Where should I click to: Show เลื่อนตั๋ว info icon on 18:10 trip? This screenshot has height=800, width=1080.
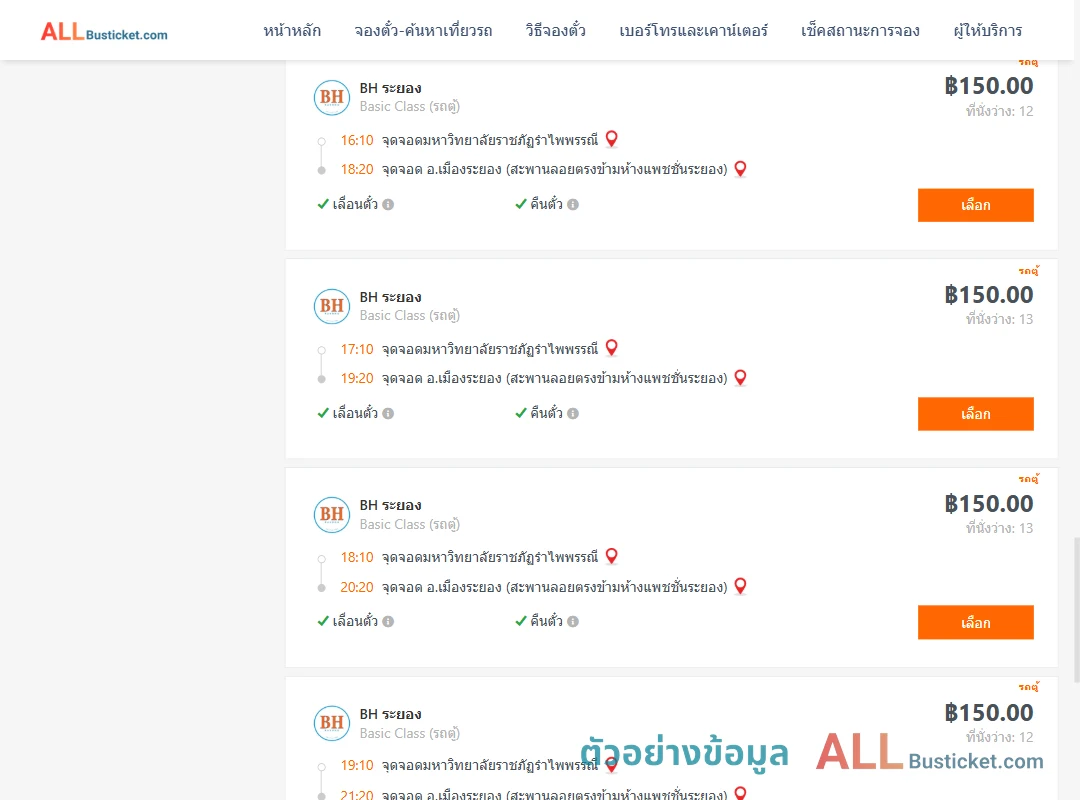[388, 622]
